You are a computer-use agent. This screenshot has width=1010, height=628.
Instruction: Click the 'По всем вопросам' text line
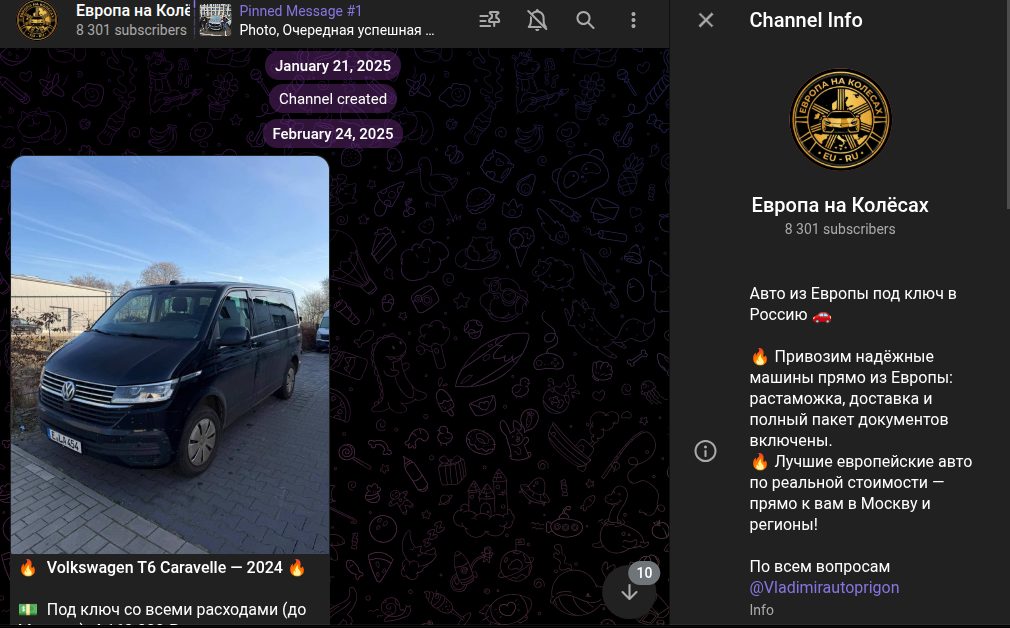click(819, 567)
